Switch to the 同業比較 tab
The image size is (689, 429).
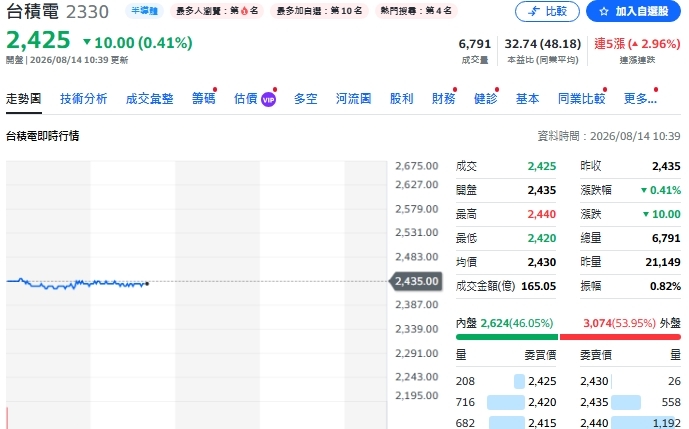pos(581,98)
